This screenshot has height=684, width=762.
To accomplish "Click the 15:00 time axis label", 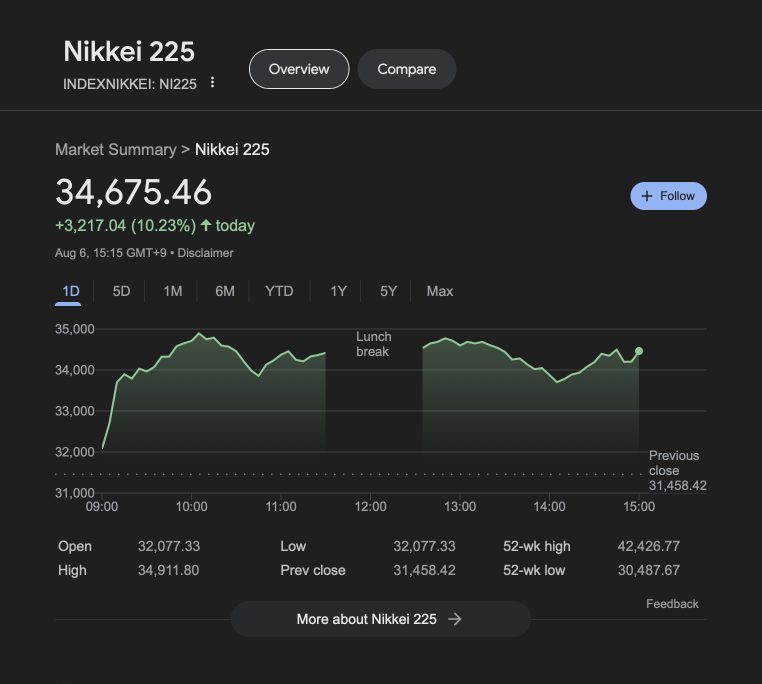I will point(639,507).
